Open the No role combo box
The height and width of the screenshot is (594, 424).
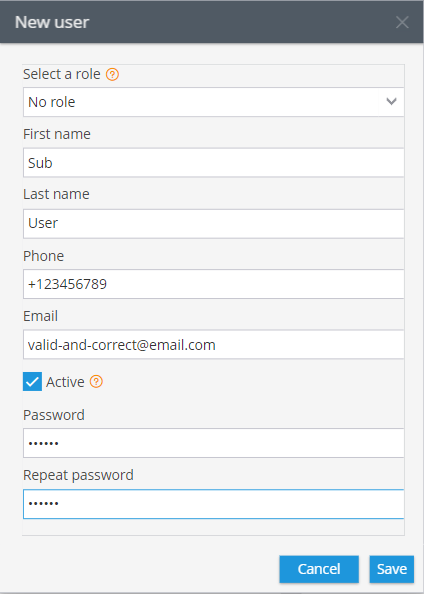(214, 102)
